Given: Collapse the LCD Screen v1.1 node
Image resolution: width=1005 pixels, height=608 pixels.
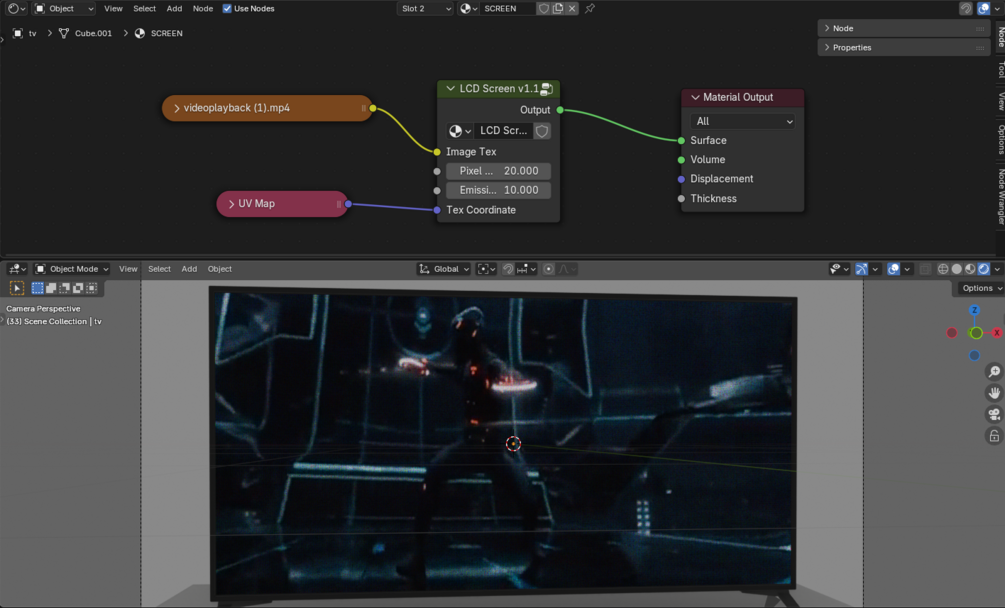Looking at the screenshot, I should (451, 88).
